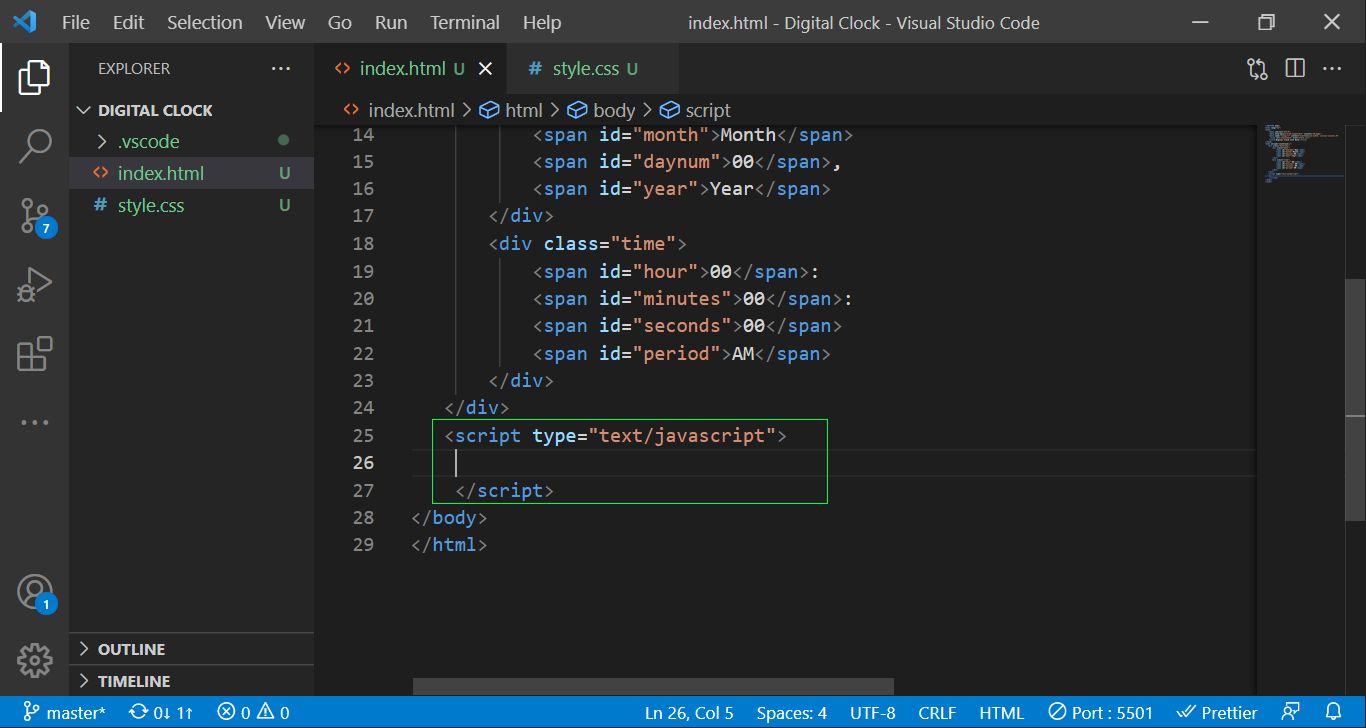This screenshot has width=1366, height=728.
Task: Split the editor to the right
Action: click(1295, 69)
